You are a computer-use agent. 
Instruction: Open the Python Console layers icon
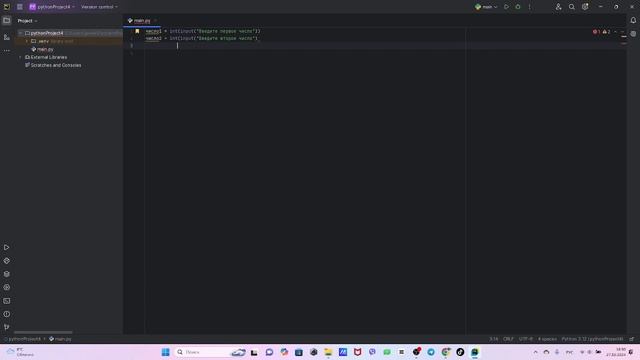point(7,274)
